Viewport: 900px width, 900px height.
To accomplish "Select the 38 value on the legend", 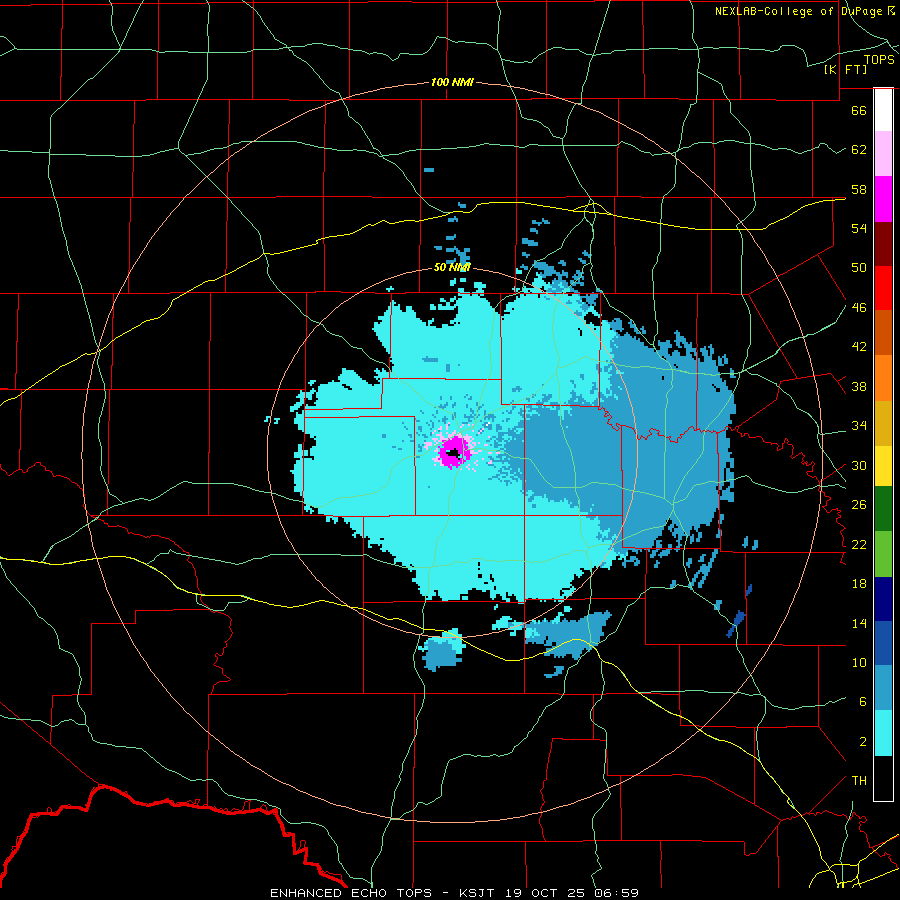I will [859, 386].
